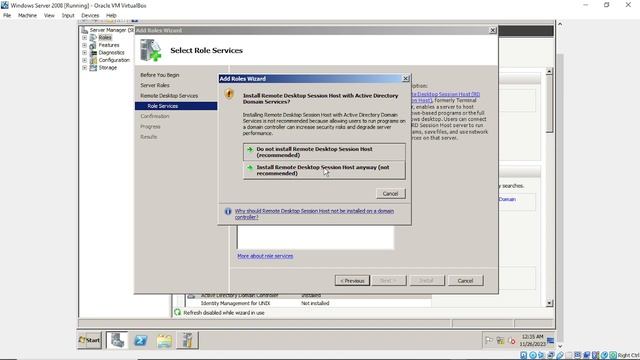Click Server Manager scrollbar down arrow
The width and height of the screenshot is (640, 360).
pyautogui.click(x=549, y=303)
